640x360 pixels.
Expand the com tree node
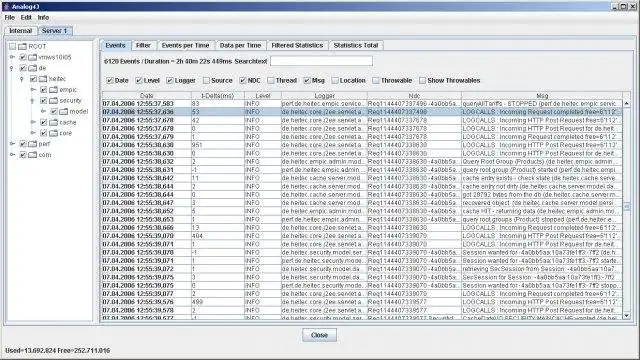tap(12, 155)
